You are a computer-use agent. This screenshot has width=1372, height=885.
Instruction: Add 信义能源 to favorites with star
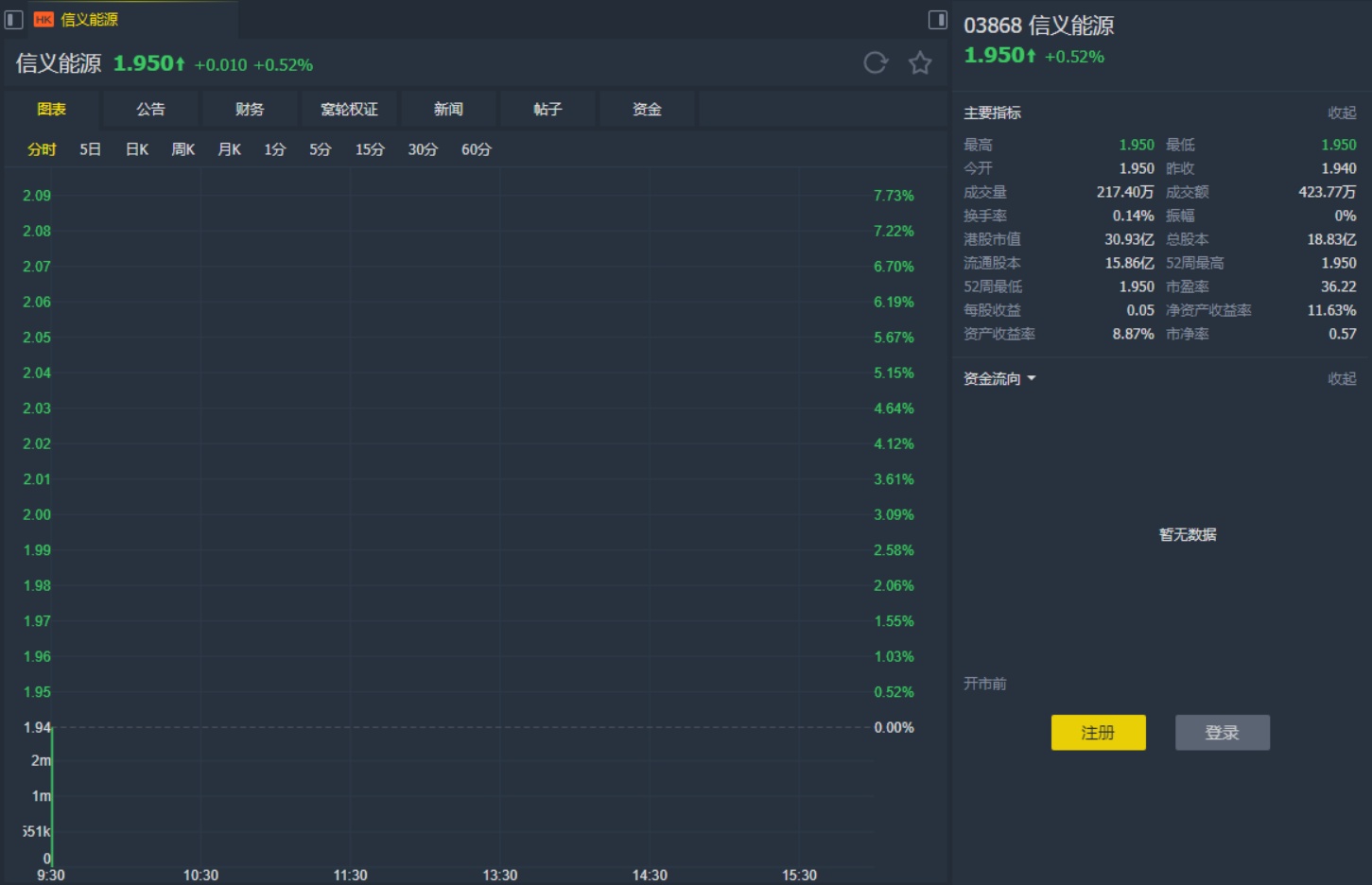pyautogui.click(x=920, y=63)
